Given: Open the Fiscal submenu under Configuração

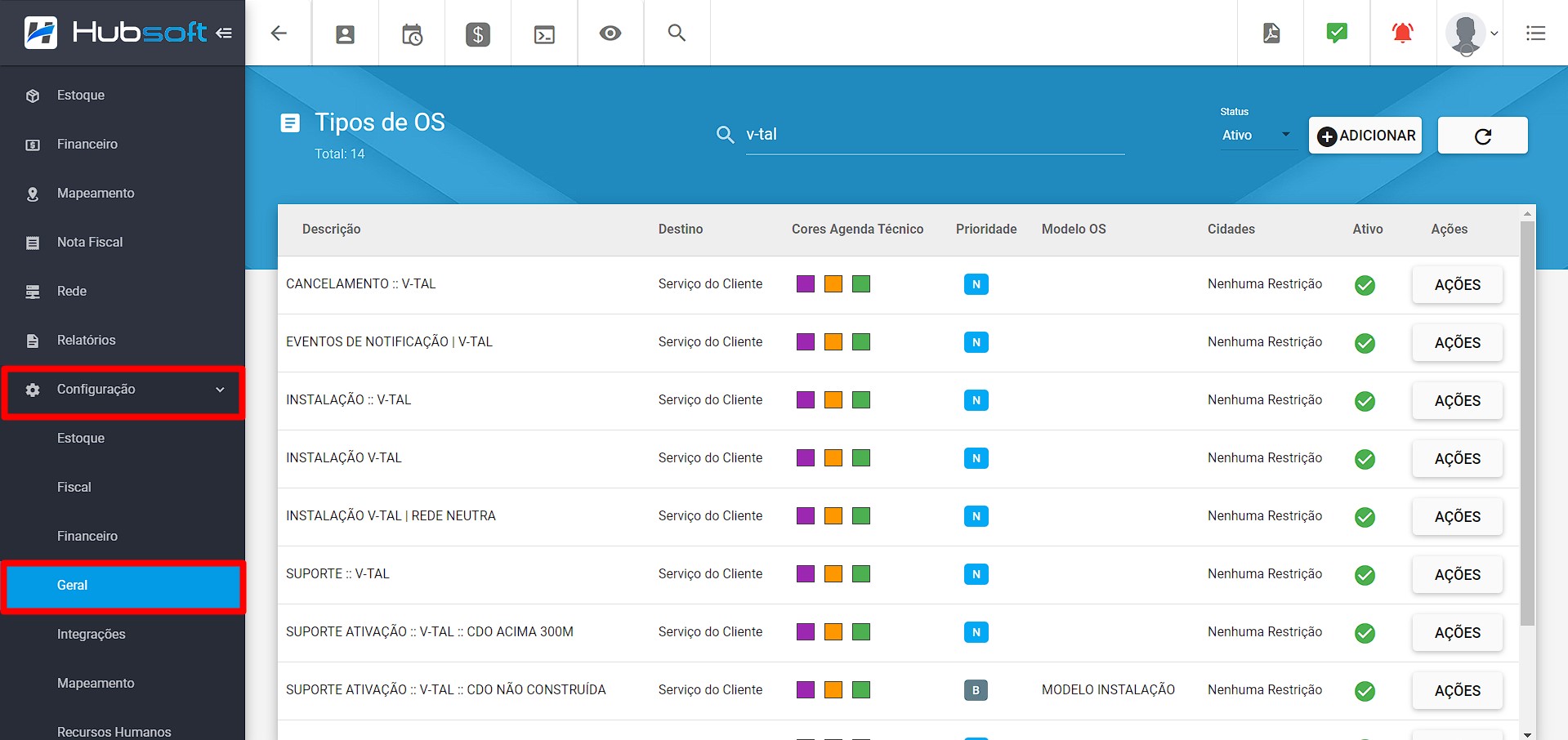Looking at the screenshot, I should point(74,488).
